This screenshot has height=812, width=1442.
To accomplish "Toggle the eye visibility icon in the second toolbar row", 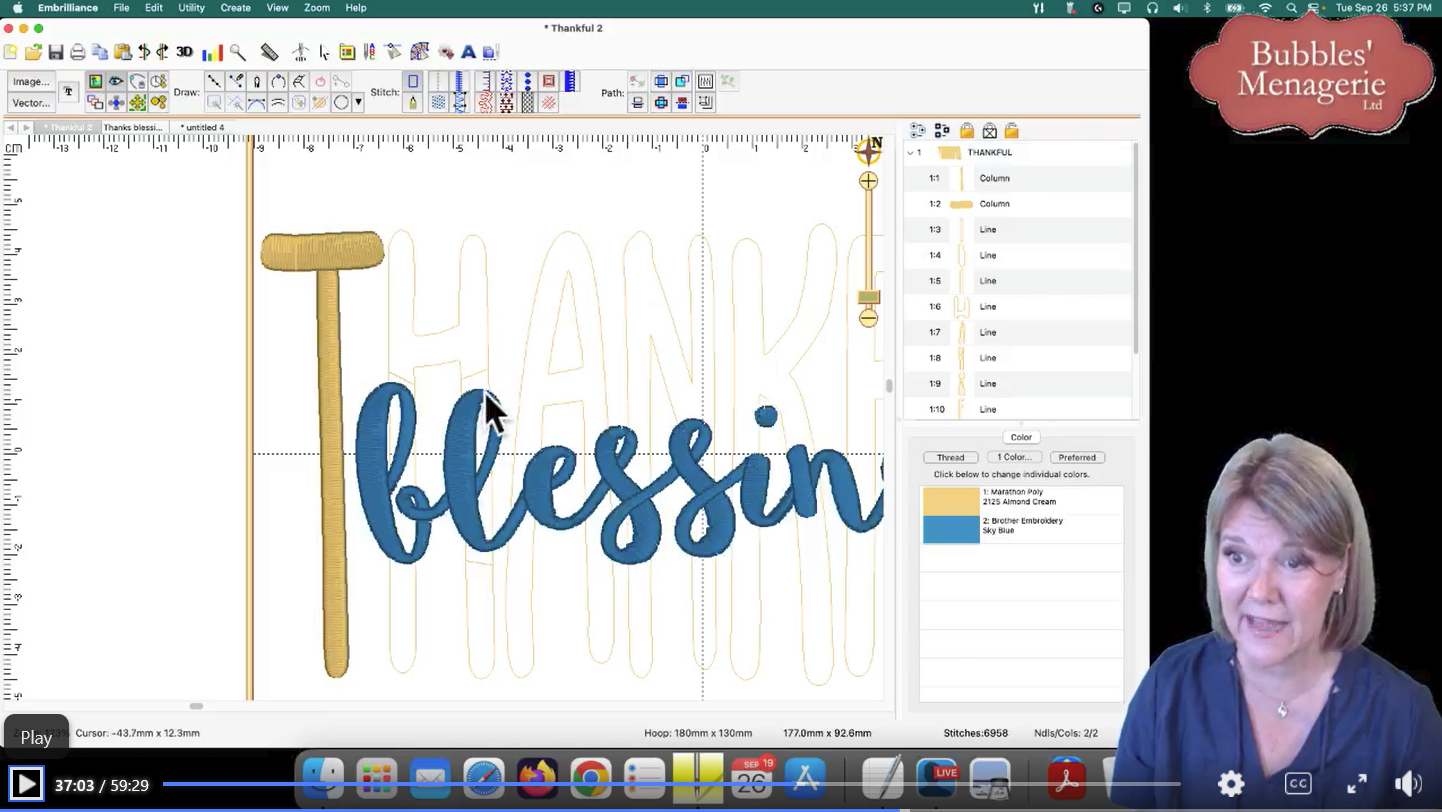I will (116, 81).
